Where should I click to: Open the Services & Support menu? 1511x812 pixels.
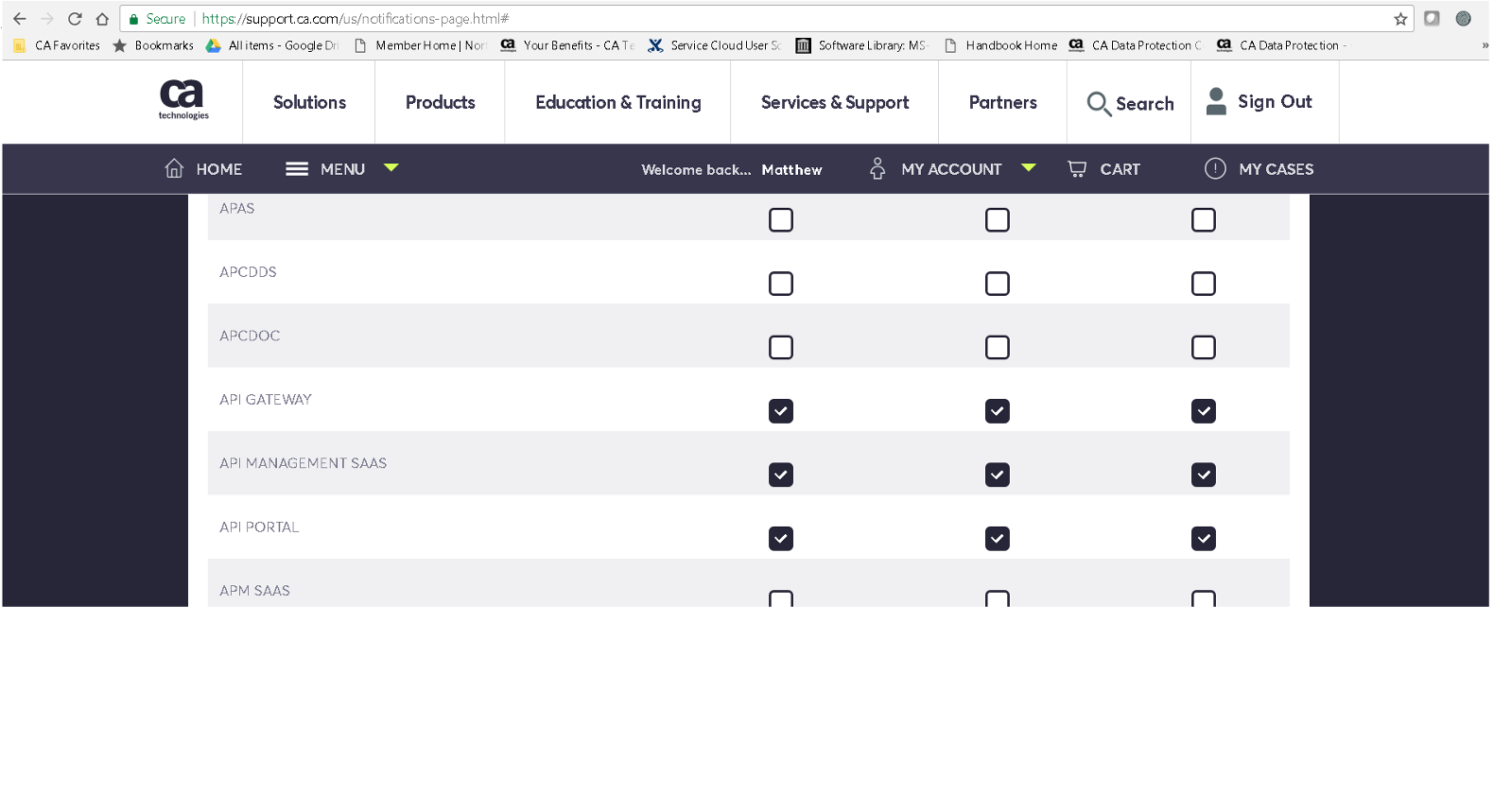[x=835, y=102]
